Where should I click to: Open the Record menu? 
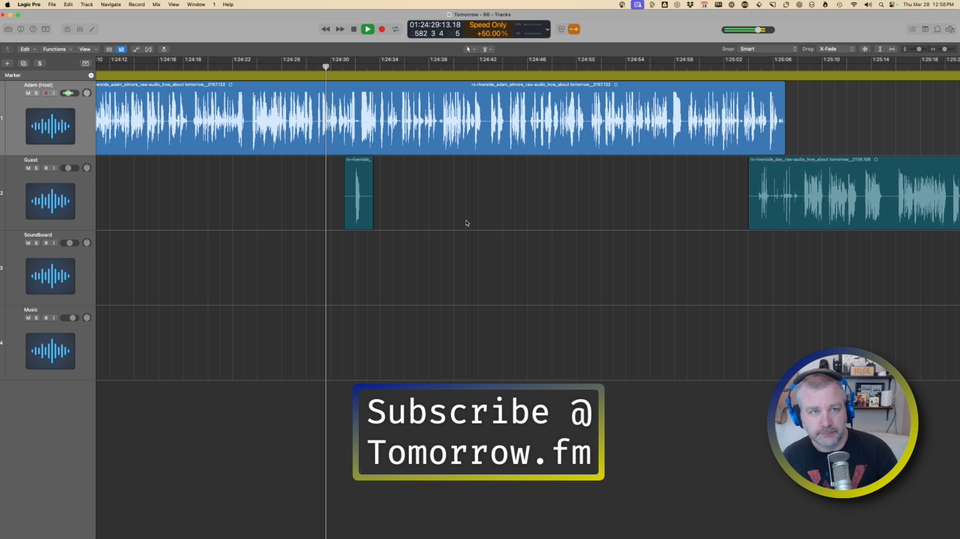click(137, 4)
